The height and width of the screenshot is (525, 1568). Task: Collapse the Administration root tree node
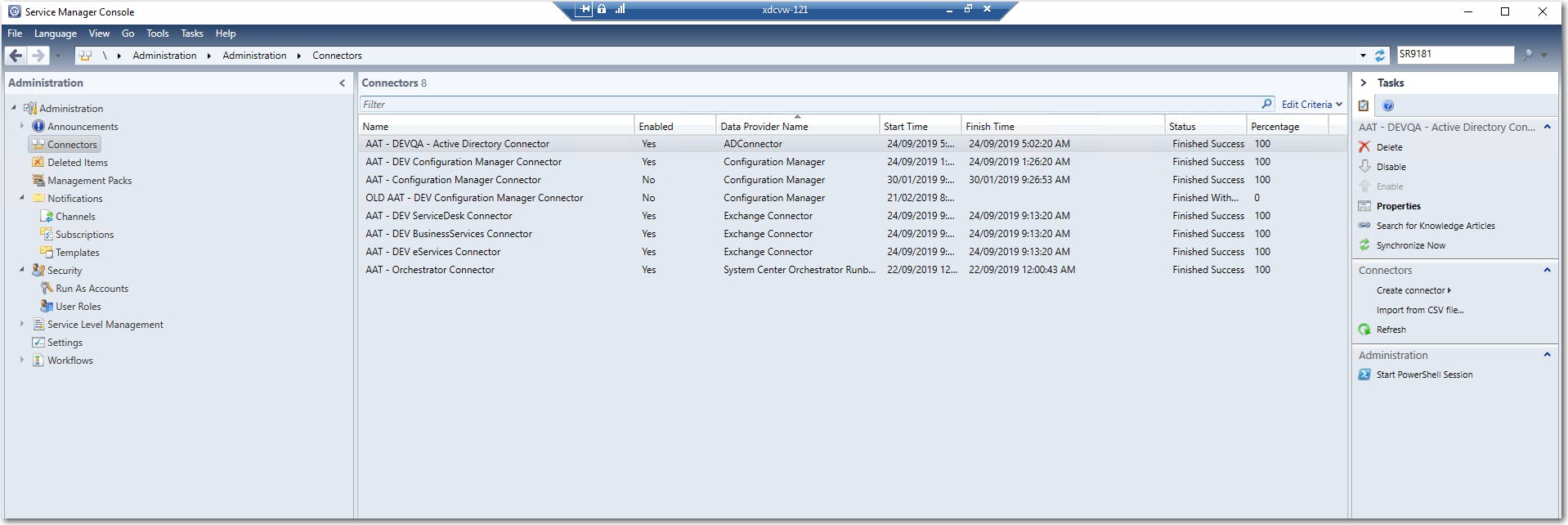point(14,107)
